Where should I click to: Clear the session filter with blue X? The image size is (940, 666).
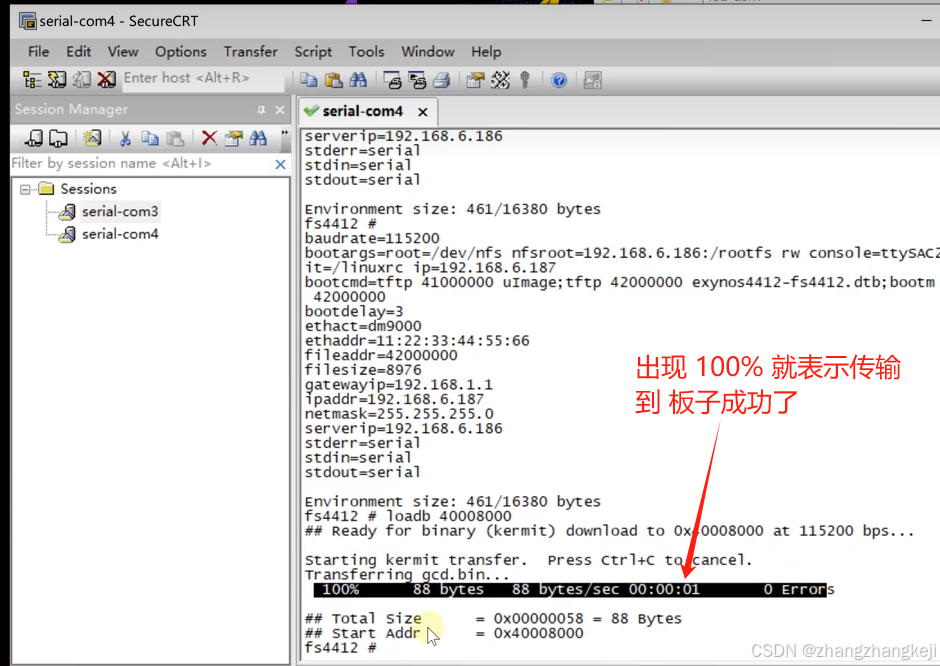[280, 164]
